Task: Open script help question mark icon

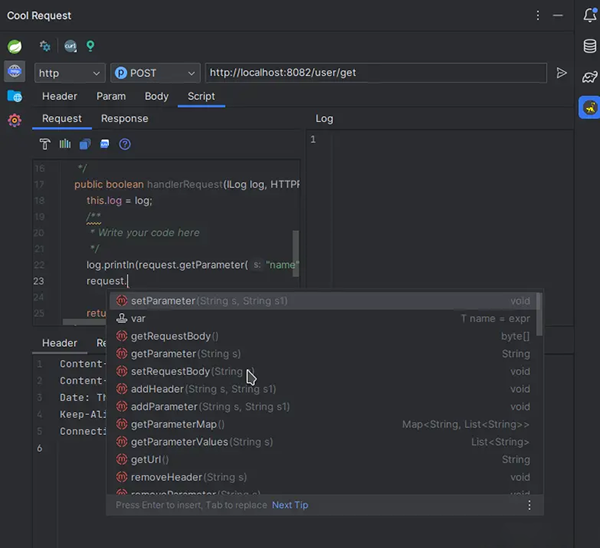Action: pyautogui.click(x=125, y=144)
